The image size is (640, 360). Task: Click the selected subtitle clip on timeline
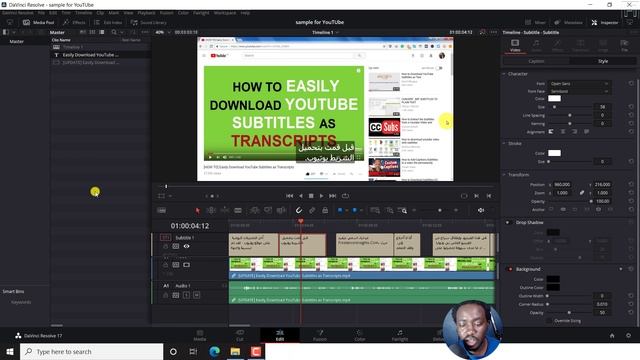click(x=302, y=245)
